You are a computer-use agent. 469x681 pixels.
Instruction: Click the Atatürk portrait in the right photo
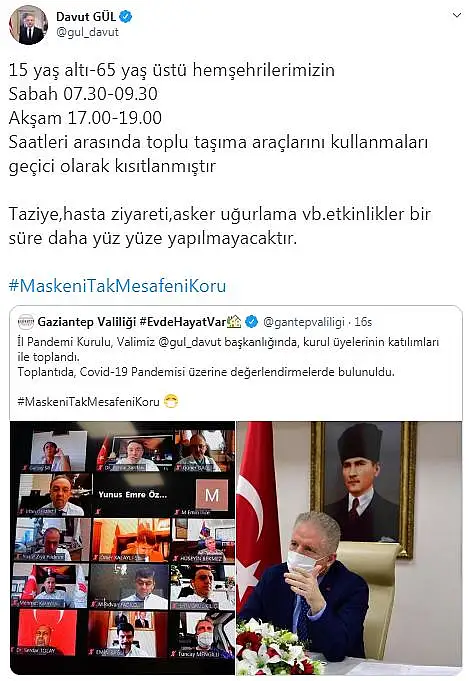coord(364,486)
